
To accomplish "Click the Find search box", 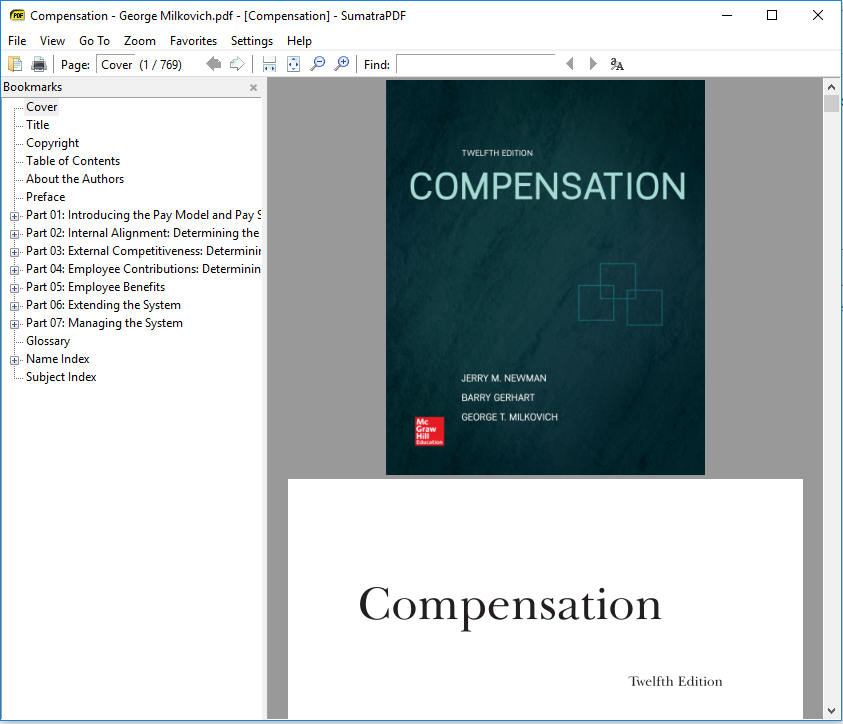I will pyautogui.click(x=475, y=64).
